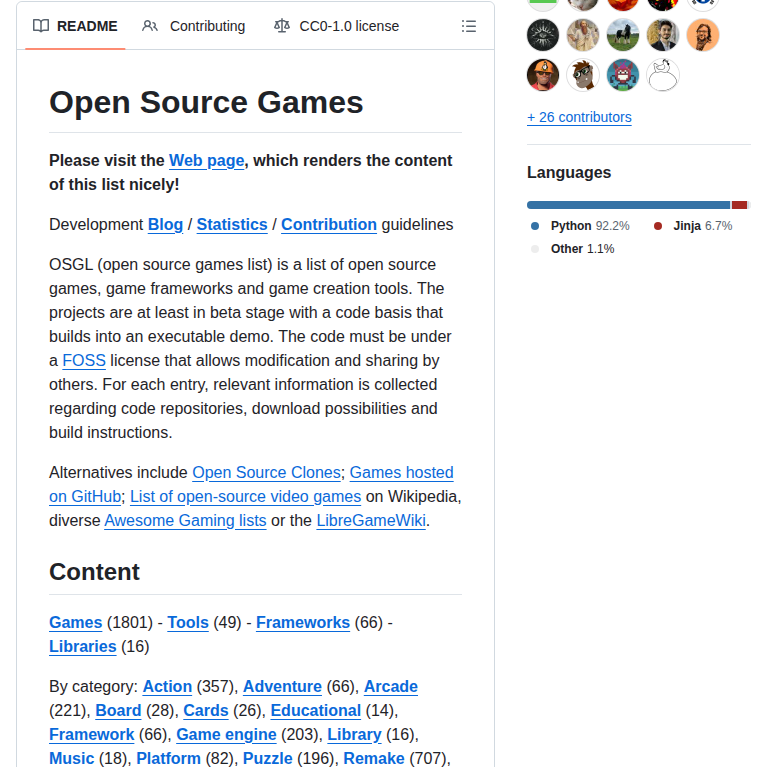Open the Framework category link
Screen dimensions: 775x767
pos(91,734)
